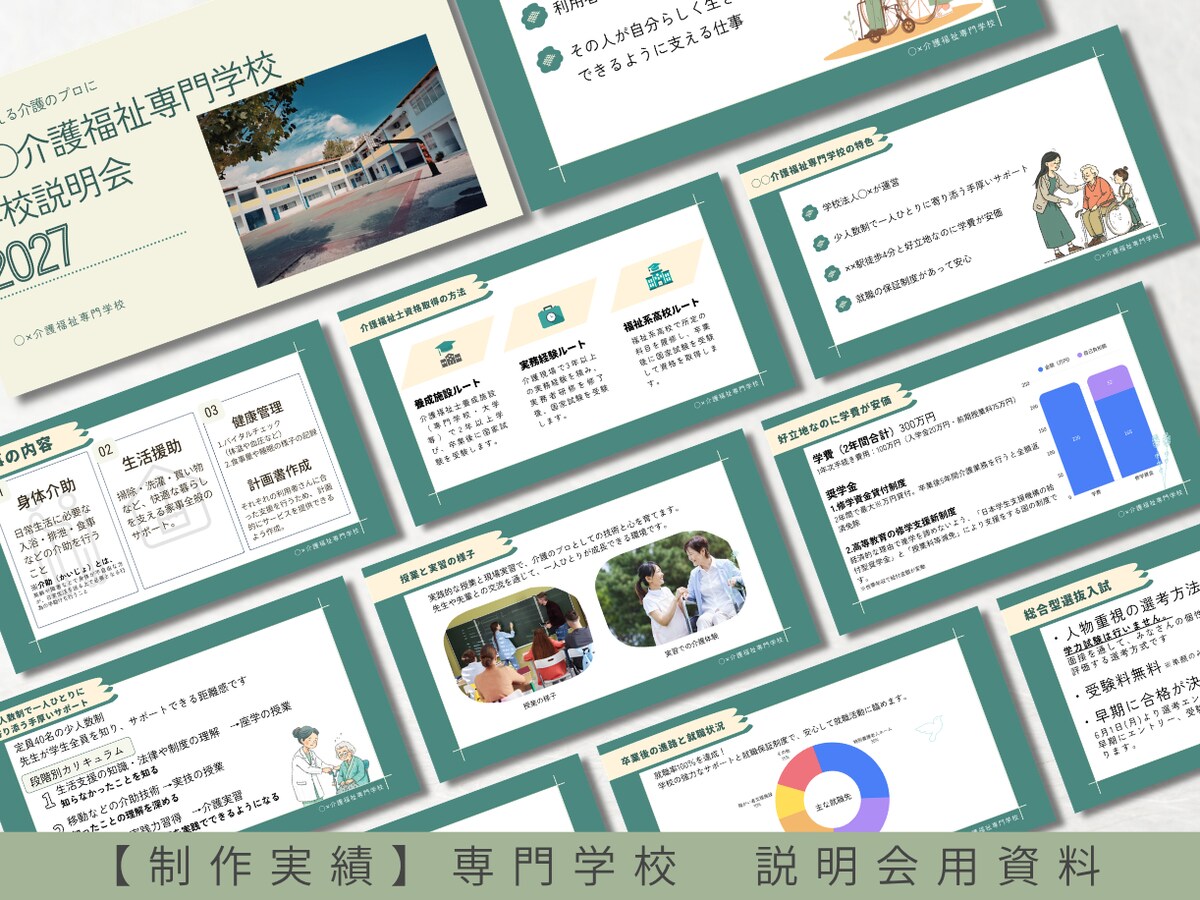The width and height of the screenshot is (1200, 900).
Task: Select the photo labeled 実習での介護体験
Action: (x=671, y=587)
